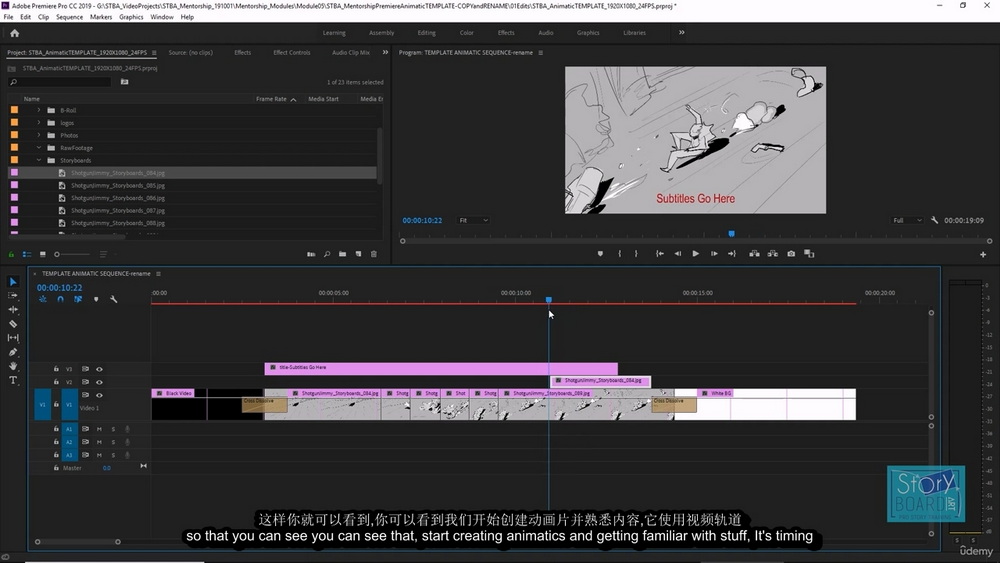
Task: Open the Program monitor Button Editor plus
Action: [x=983, y=254]
